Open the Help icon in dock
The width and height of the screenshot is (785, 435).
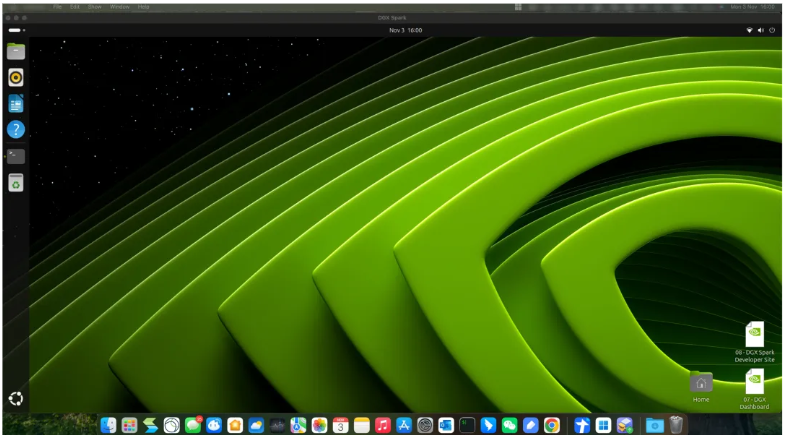pos(16,129)
